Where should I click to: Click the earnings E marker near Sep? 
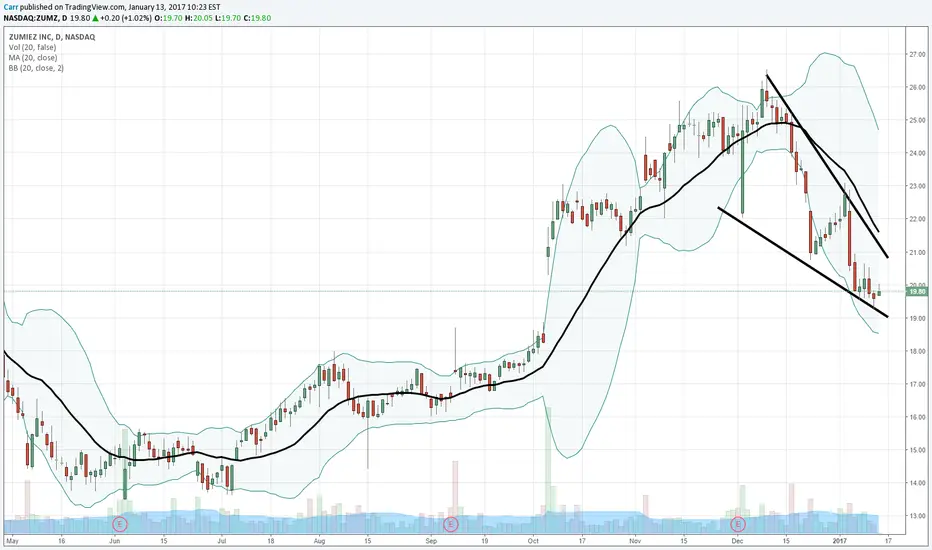[451, 524]
